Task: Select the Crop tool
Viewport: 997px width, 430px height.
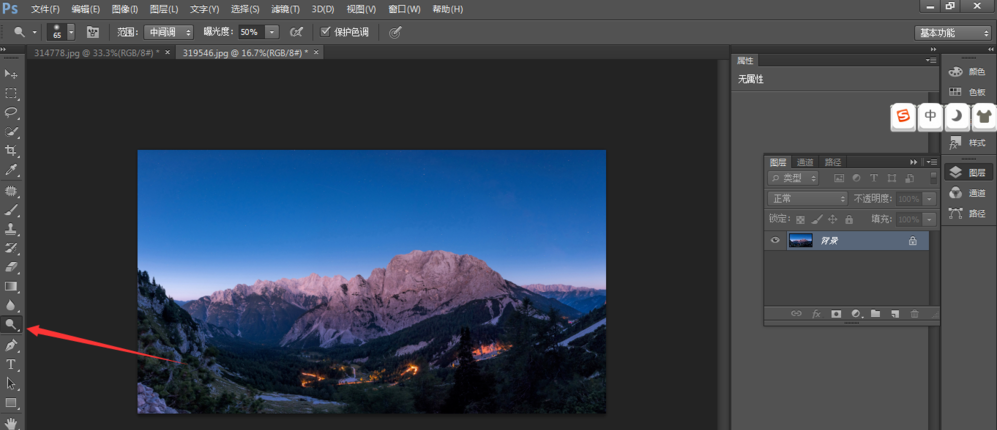Action: [x=12, y=150]
